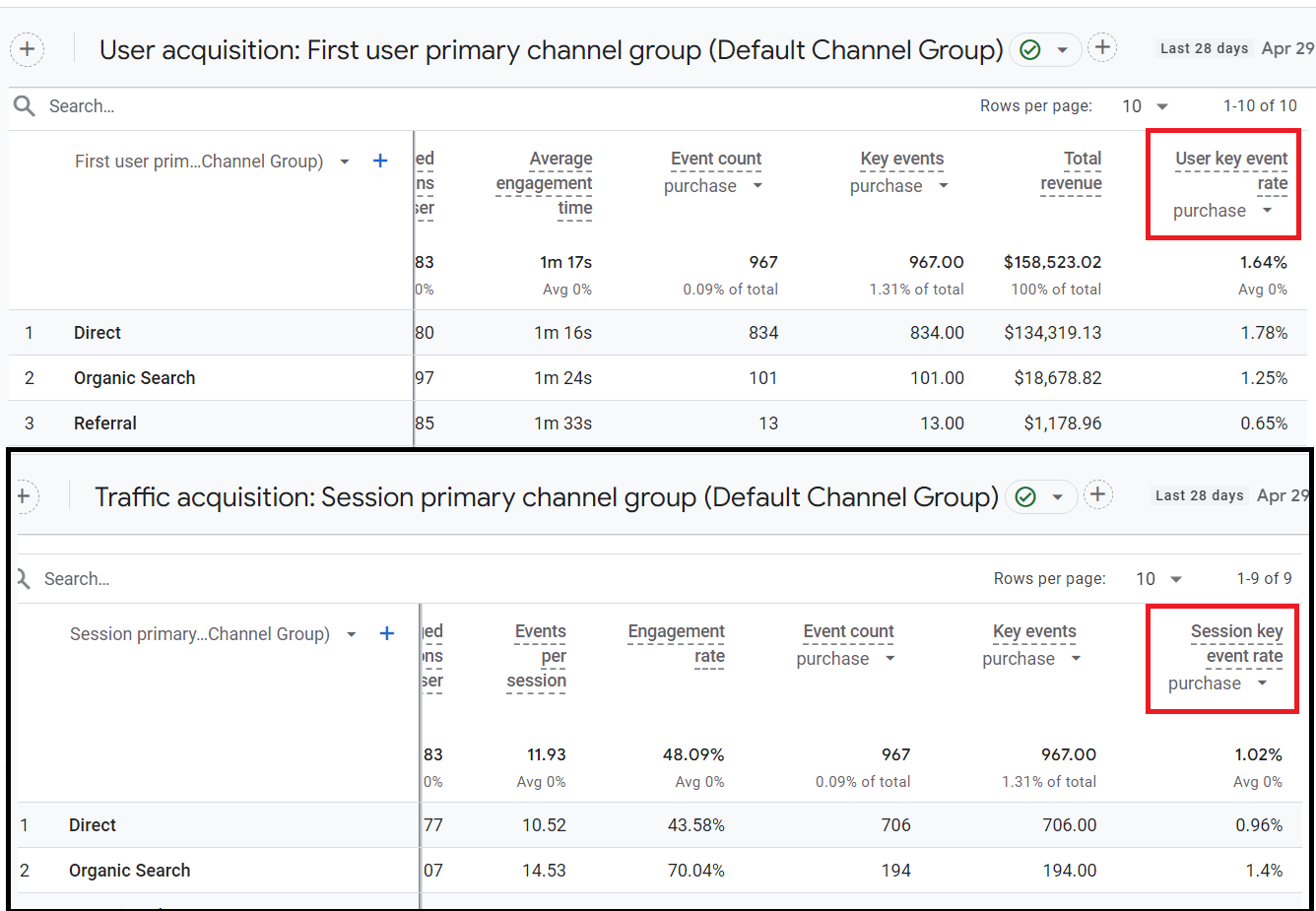Click the plus icon right of the quality badge

coord(1101,47)
